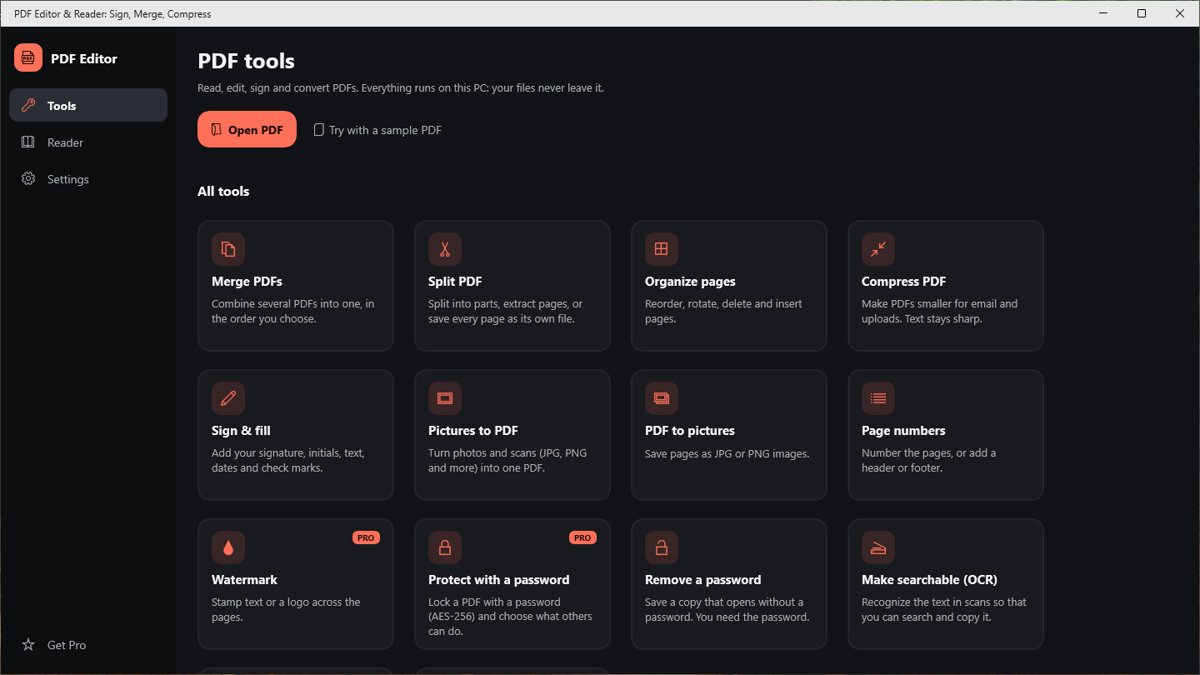This screenshot has width=1200, height=675.
Task: Click the All tools heading
Action: pyautogui.click(x=224, y=191)
